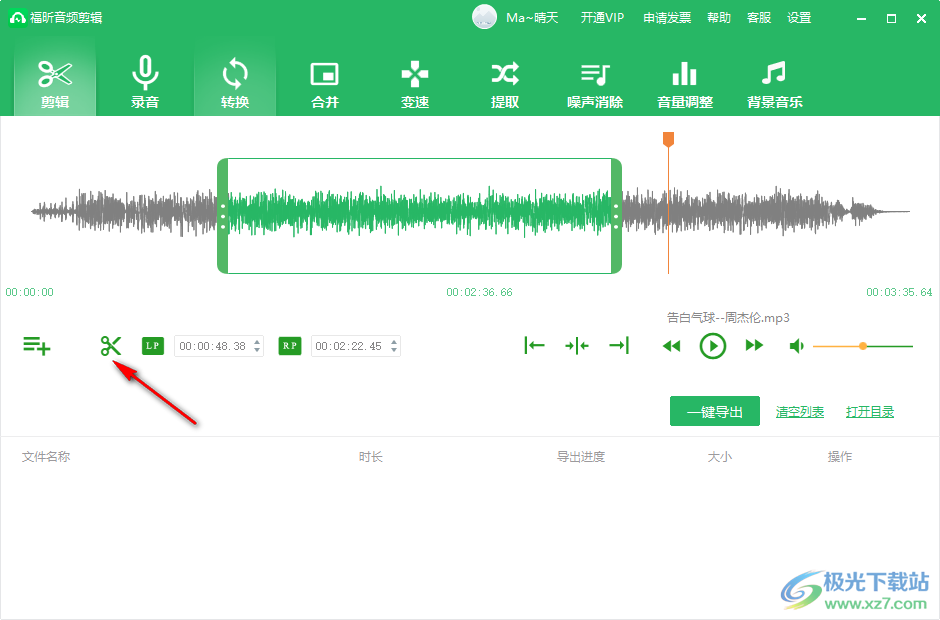Decrease the LP time with down arrow
The height and width of the screenshot is (620, 940).
(257, 350)
